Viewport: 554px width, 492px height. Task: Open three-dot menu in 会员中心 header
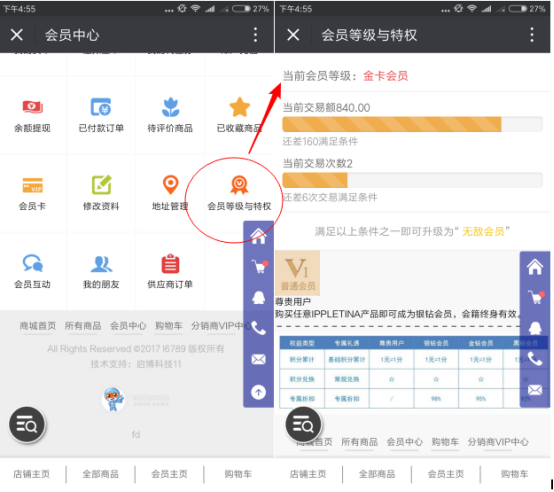pyautogui.click(x=255, y=35)
